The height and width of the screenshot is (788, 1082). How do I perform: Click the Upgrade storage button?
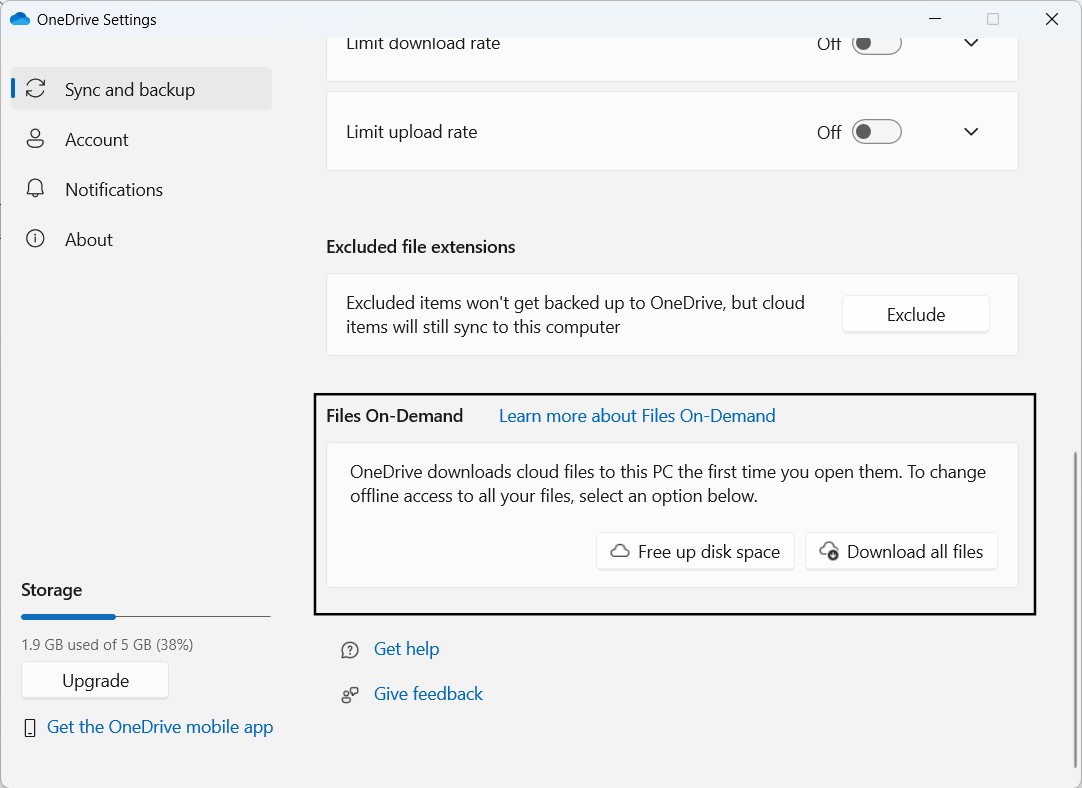click(95, 680)
